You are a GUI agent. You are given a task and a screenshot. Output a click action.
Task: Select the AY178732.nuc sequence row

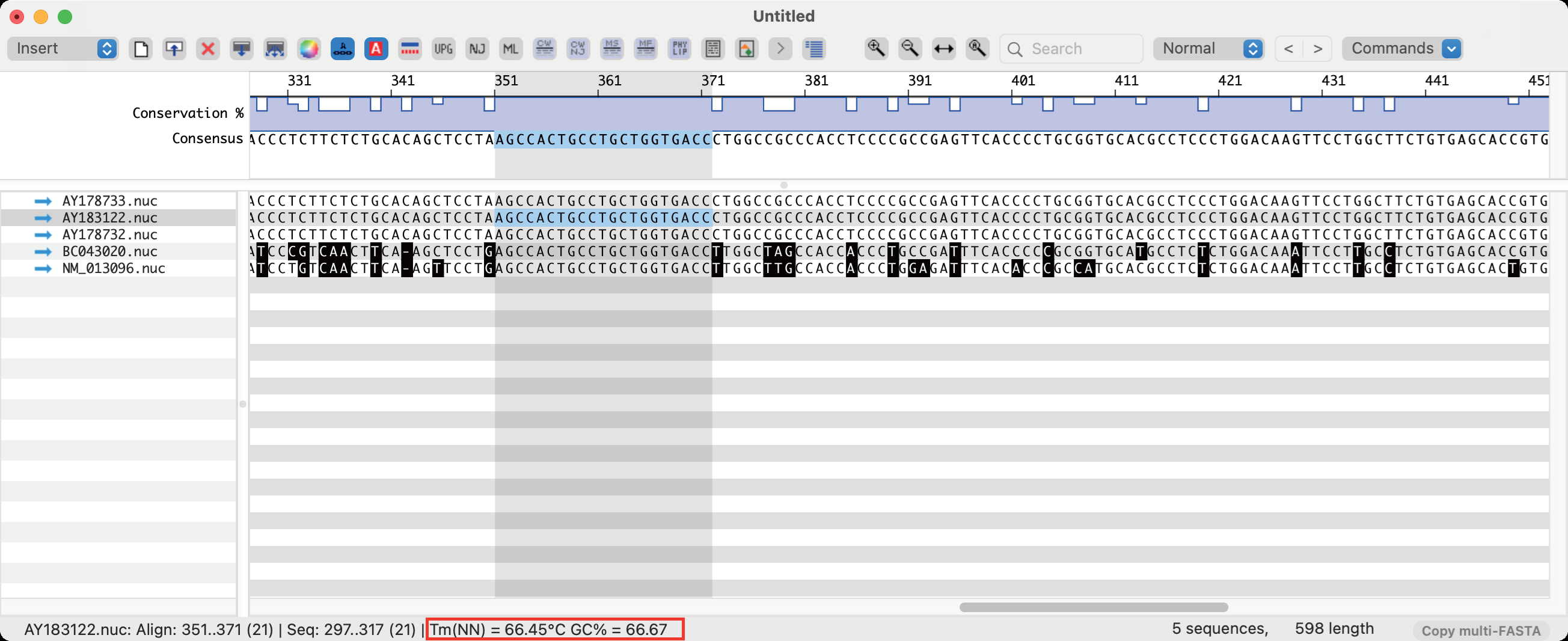tap(118, 235)
